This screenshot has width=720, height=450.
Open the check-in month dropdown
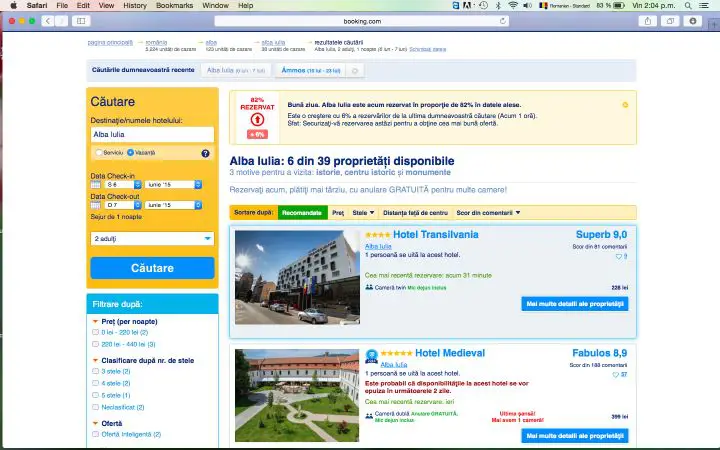click(173, 184)
